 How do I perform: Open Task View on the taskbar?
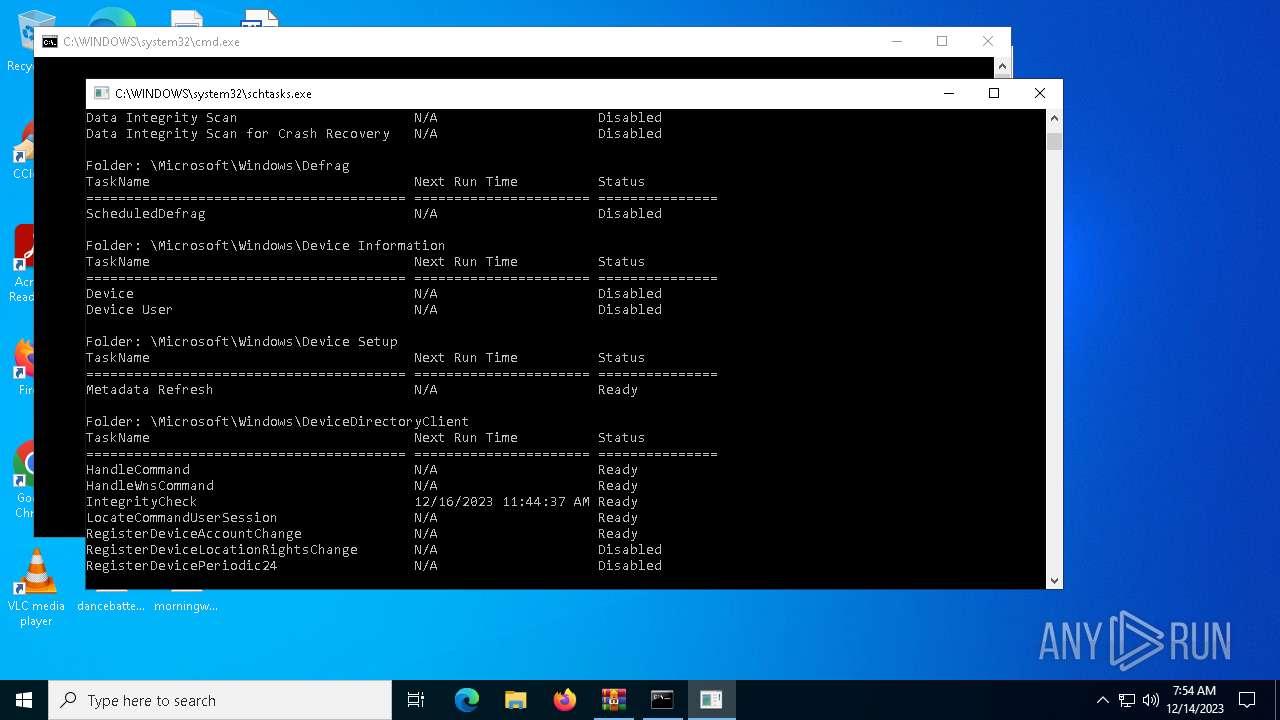(x=416, y=700)
